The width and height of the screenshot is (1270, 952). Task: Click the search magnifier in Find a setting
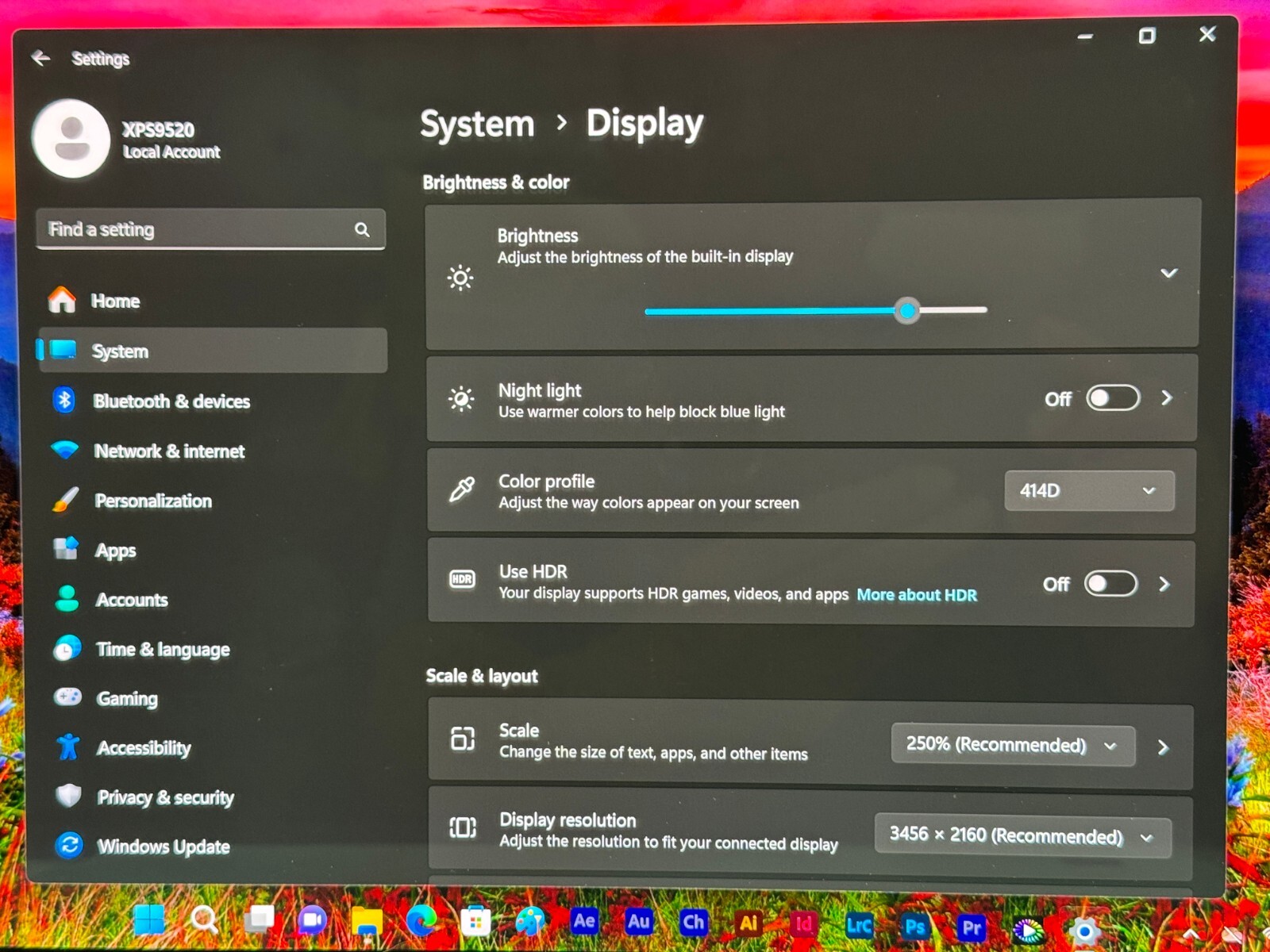[362, 229]
